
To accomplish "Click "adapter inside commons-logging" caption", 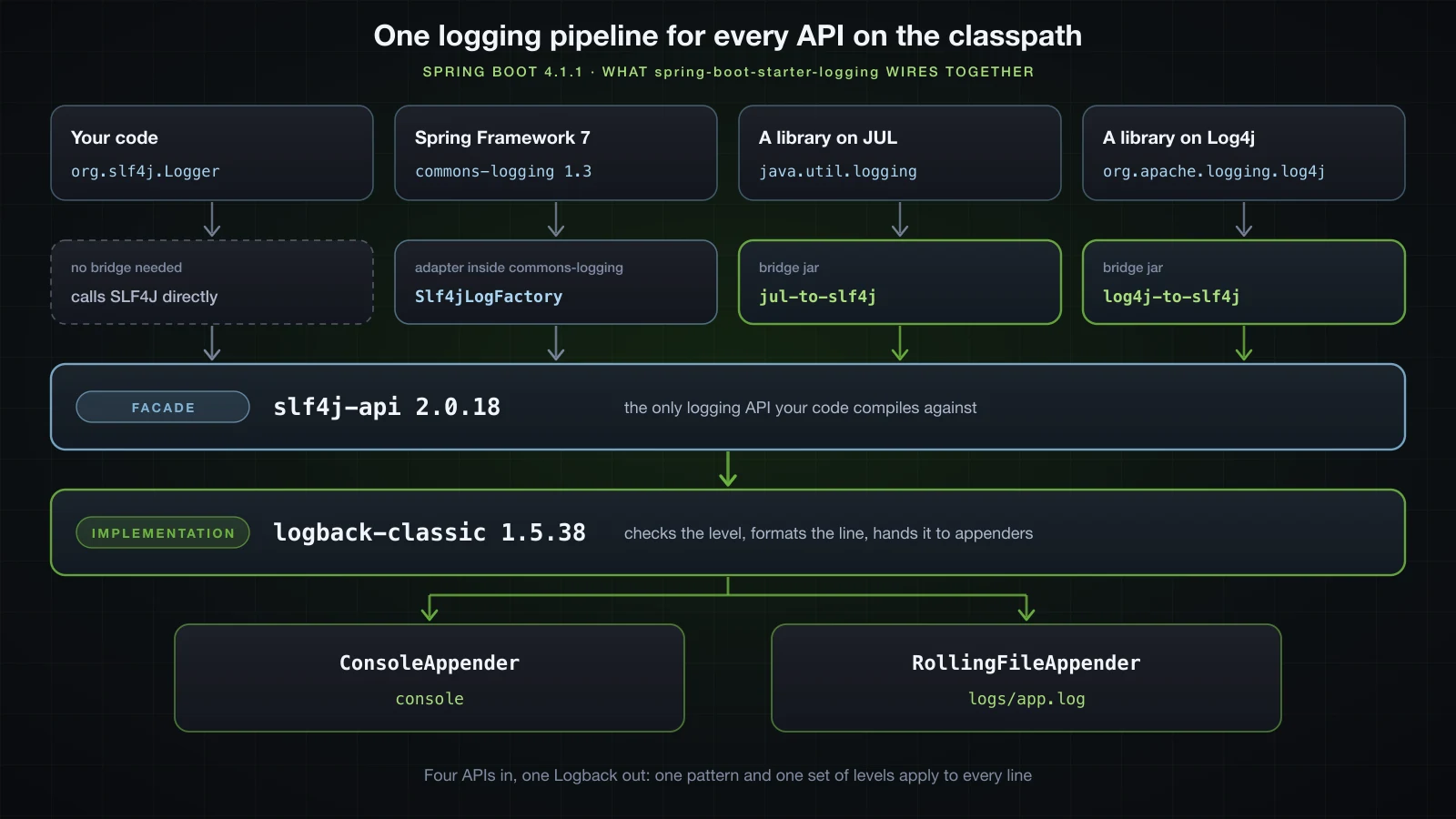I will [519, 268].
